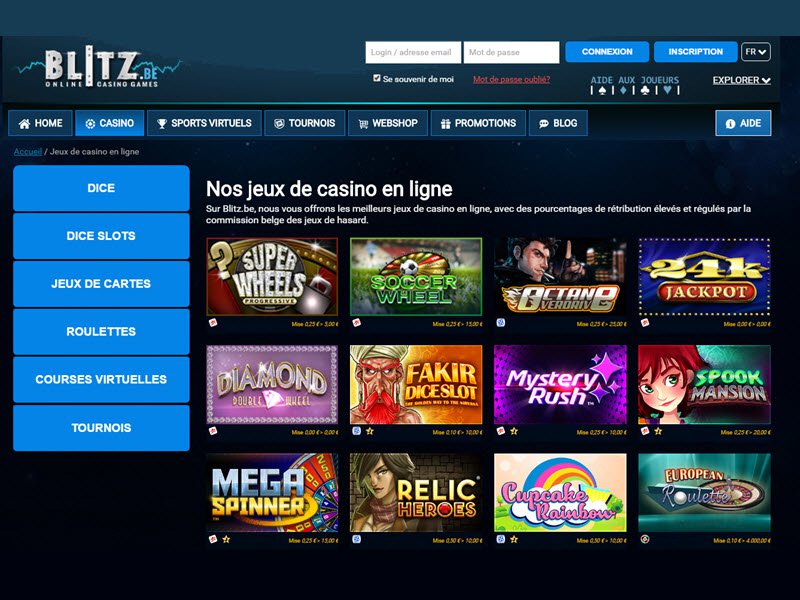
Task: Open the Tournois navigation tab
Action: pos(305,123)
